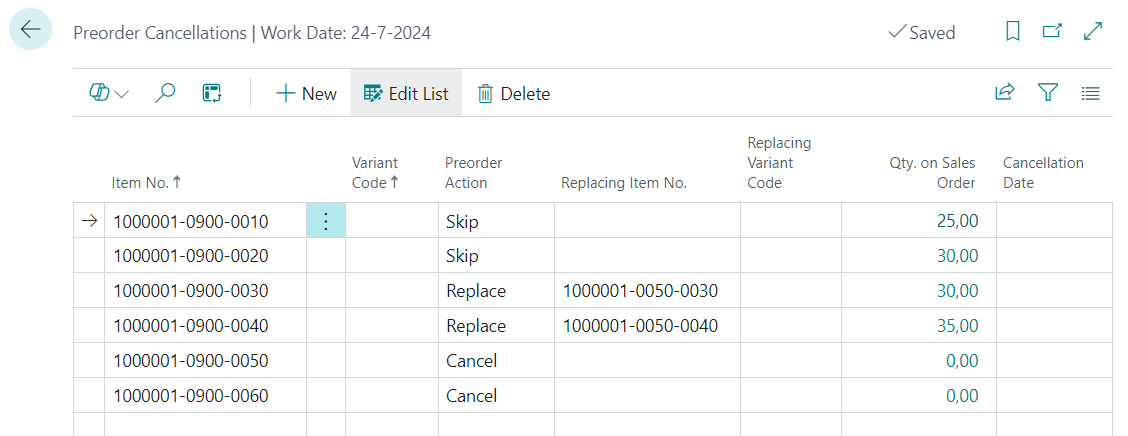This screenshot has width=1128, height=436.
Task: Toggle Edit List mode
Action: pyautogui.click(x=406, y=93)
